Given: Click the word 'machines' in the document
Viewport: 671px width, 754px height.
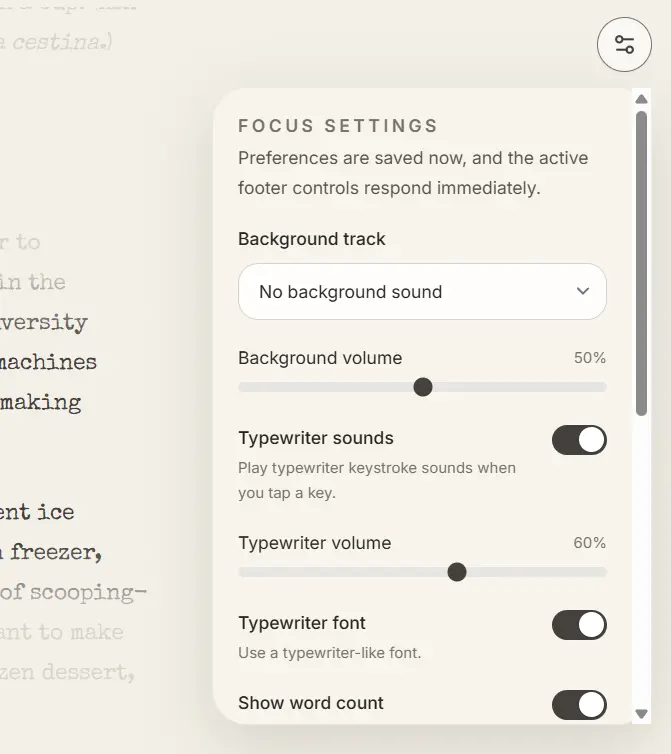Looking at the screenshot, I should (48, 362).
